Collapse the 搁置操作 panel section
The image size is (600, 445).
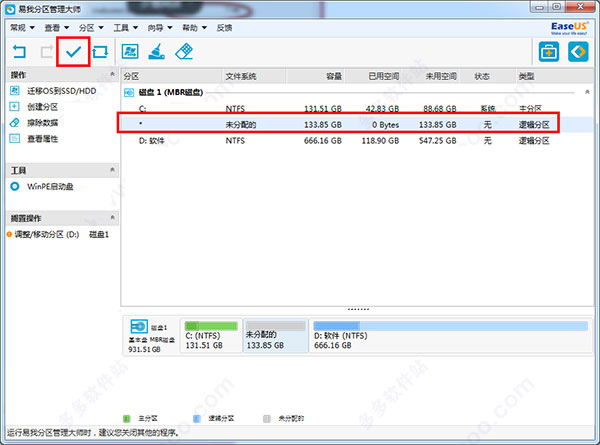click(x=112, y=217)
